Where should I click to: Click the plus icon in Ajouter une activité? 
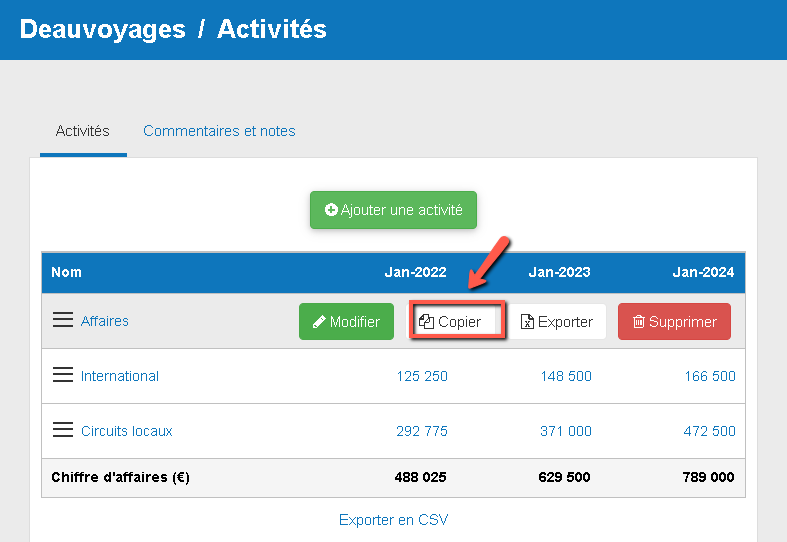[x=331, y=211]
